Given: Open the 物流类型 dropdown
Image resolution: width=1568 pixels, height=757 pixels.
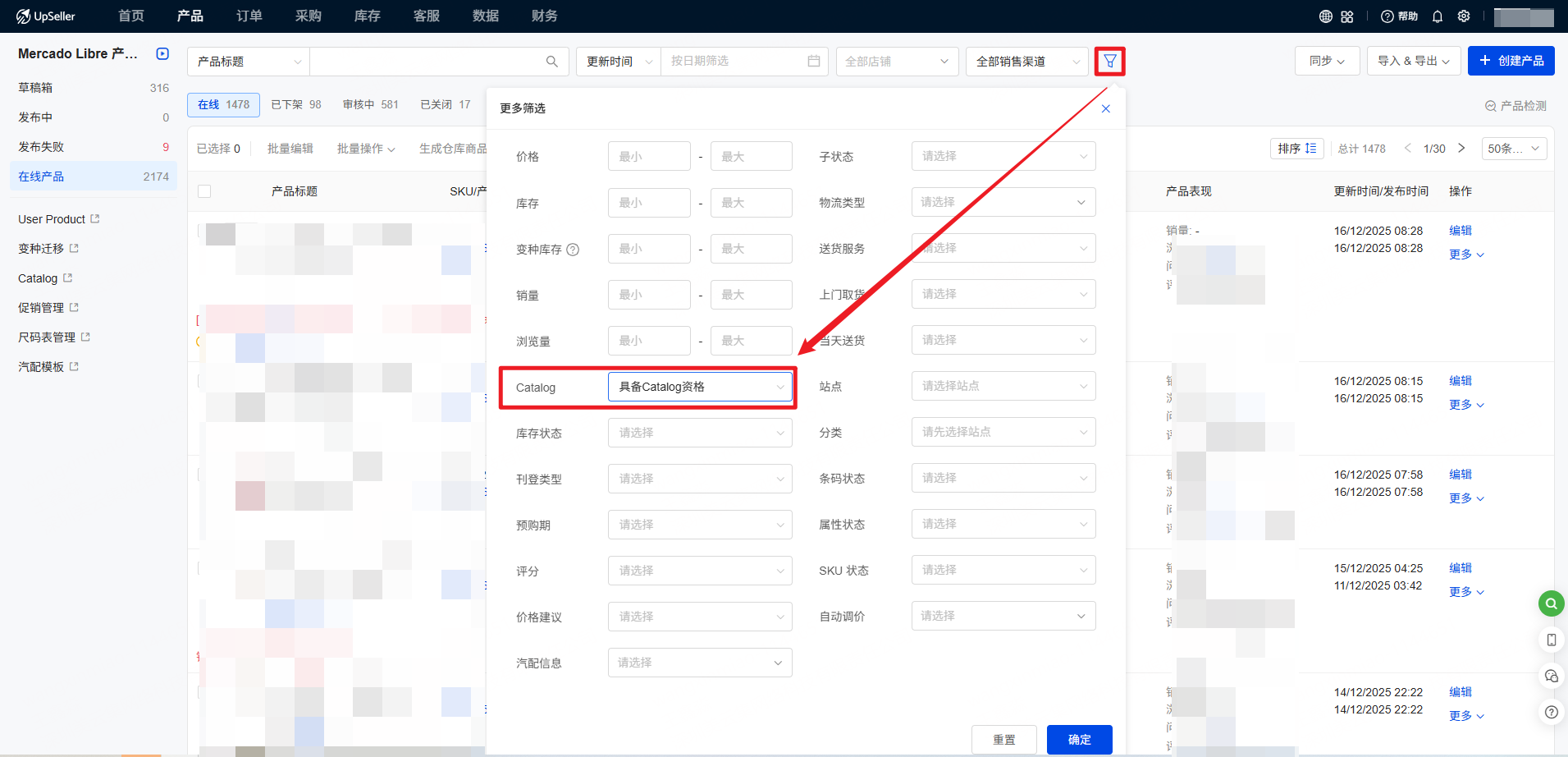Looking at the screenshot, I should [1003, 203].
